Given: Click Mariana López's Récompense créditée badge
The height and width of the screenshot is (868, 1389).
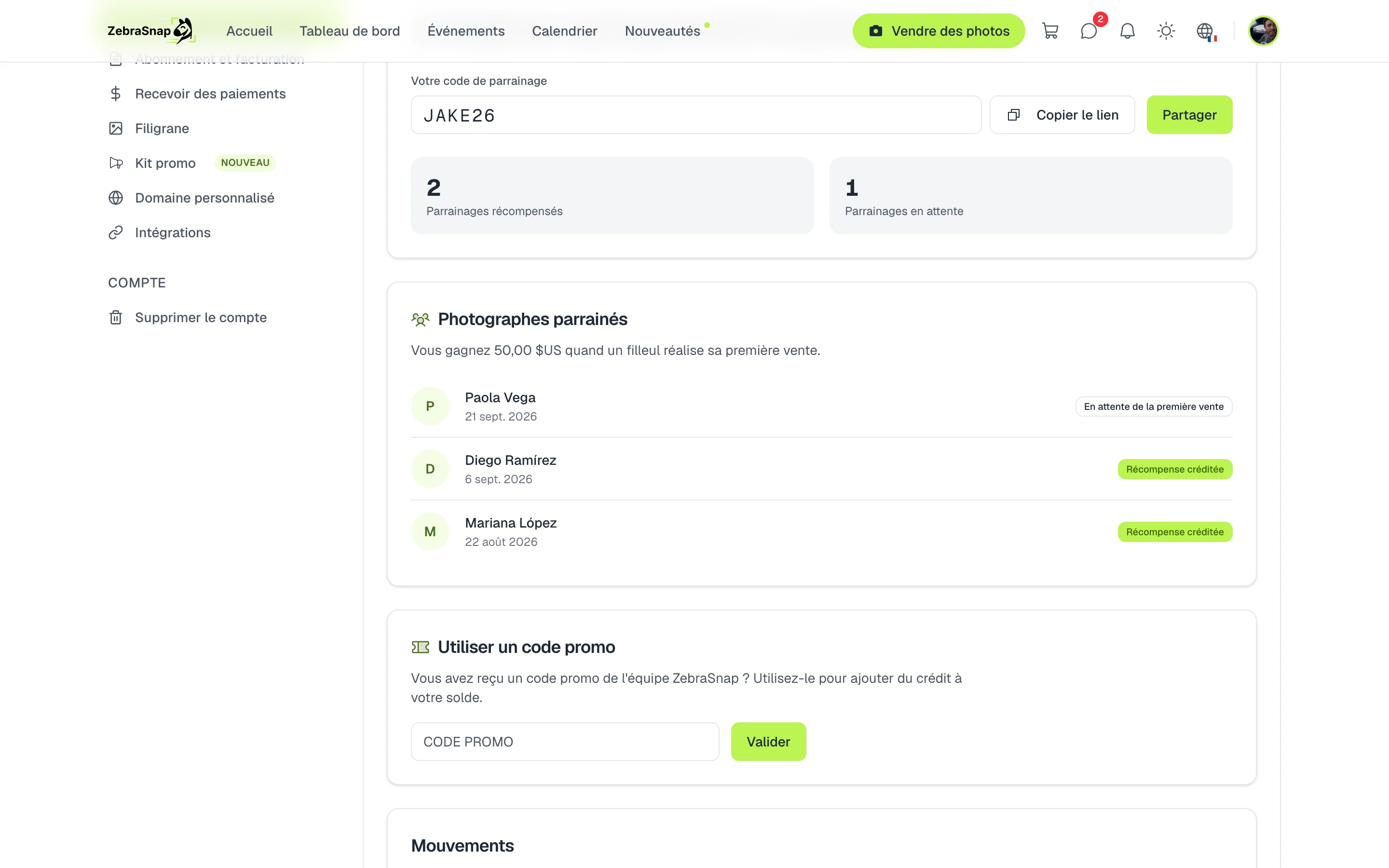Looking at the screenshot, I should click(x=1175, y=531).
